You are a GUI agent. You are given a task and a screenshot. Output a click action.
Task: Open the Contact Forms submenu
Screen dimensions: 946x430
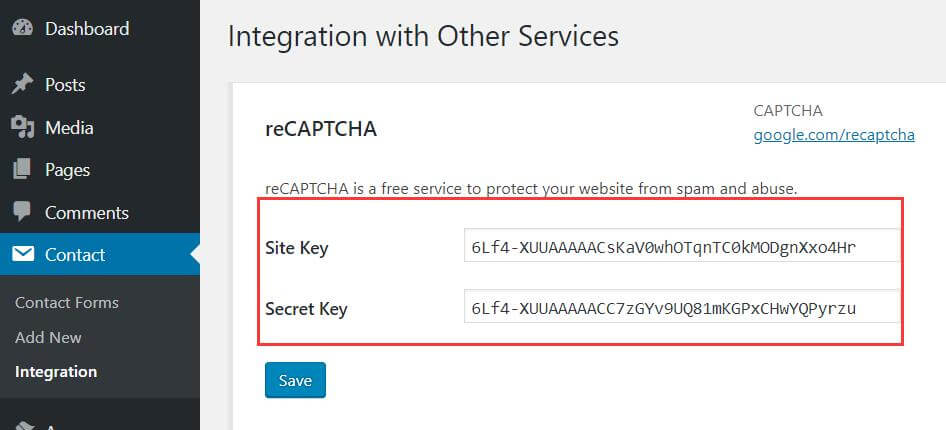[67, 302]
